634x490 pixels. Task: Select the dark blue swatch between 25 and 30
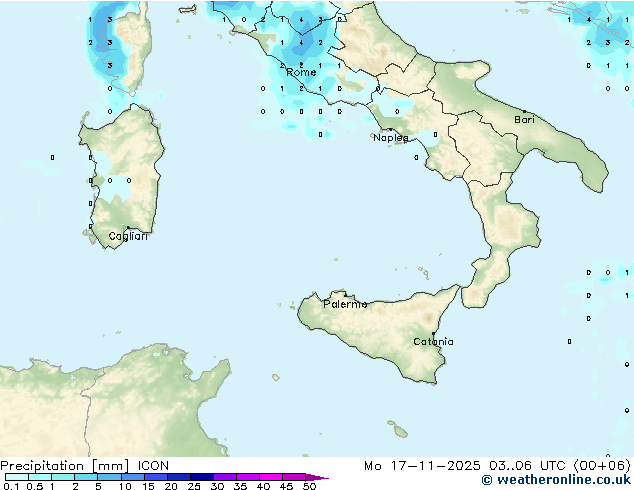[x=201, y=477]
